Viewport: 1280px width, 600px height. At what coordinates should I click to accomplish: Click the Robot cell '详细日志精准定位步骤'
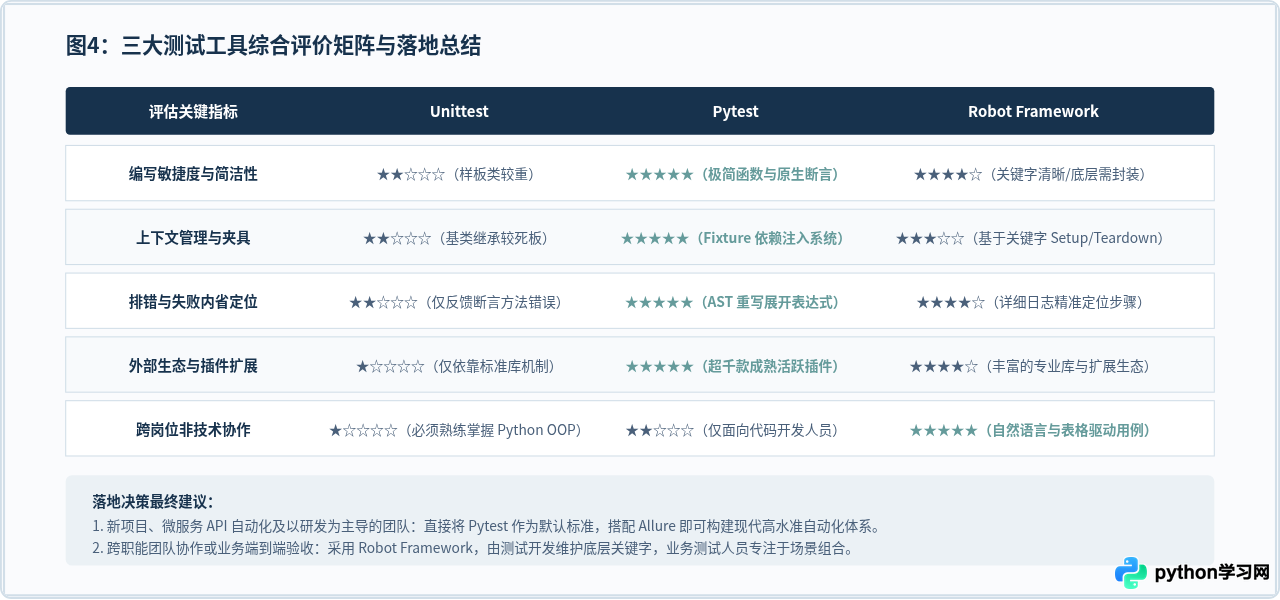(1033, 302)
